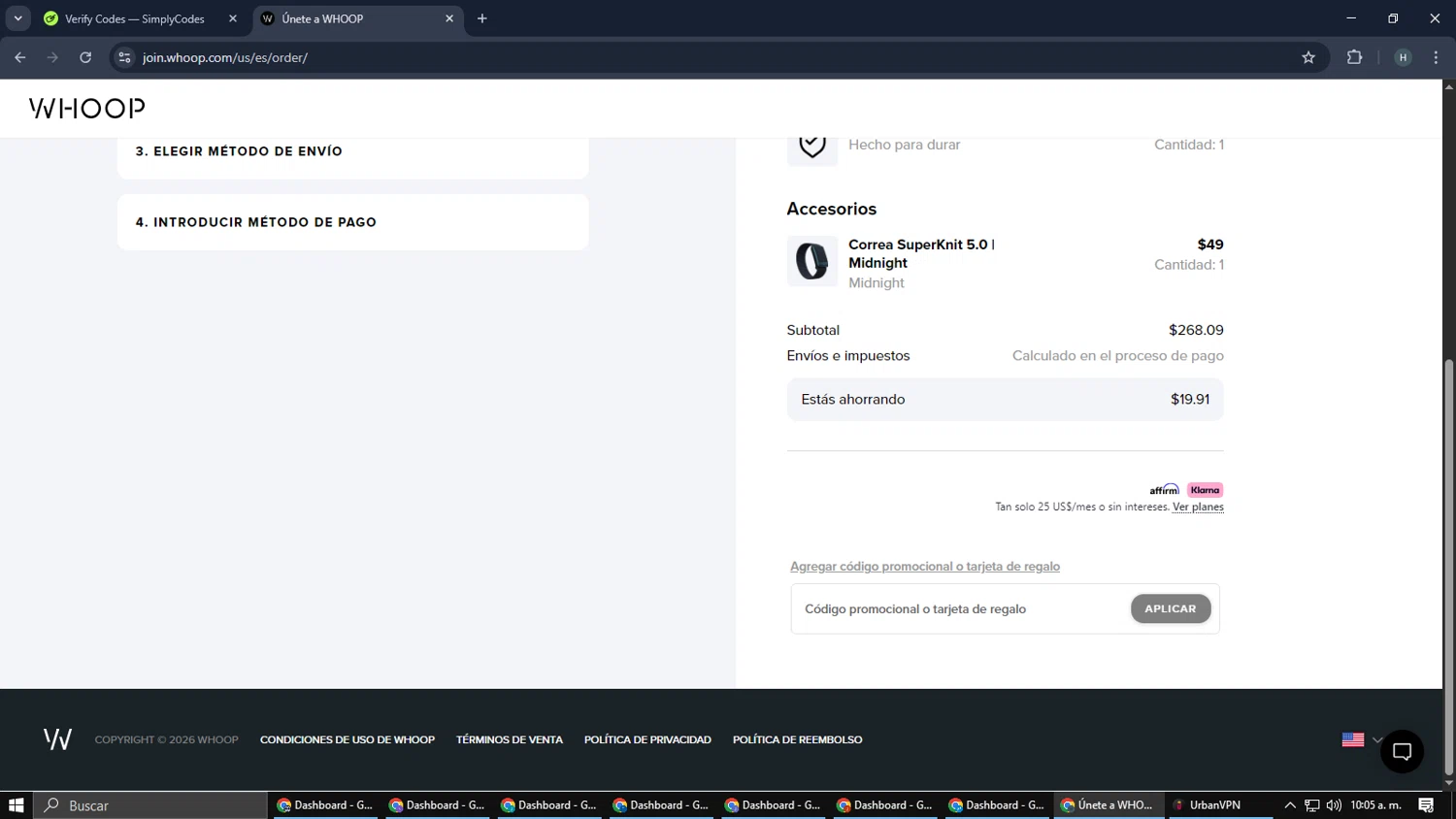The width and height of the screenshot is (1456, 819).
Task: Show hidden system tray icons
Action: (1290, 805)
